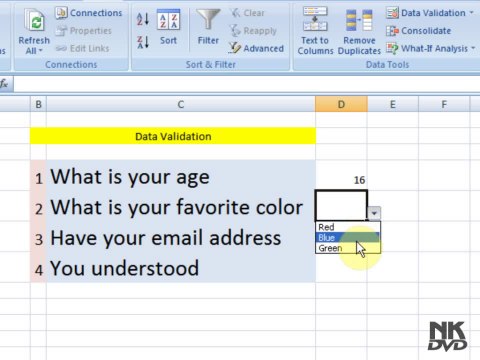Click the number 4 cell in column B
The image size is (480, 360).
(x=39, y=267)
